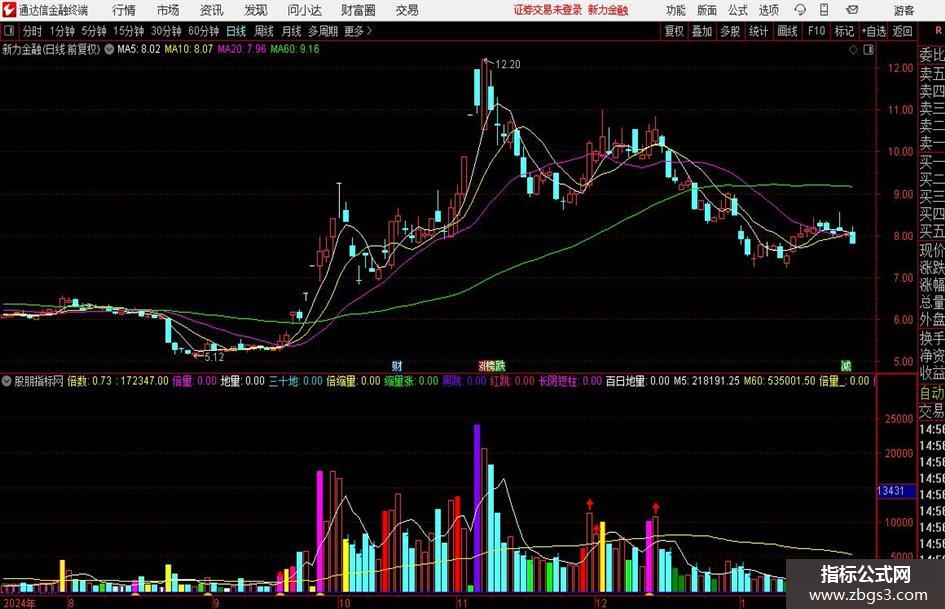
Task: Open the 公式 menu
Action: pos(738,10)
